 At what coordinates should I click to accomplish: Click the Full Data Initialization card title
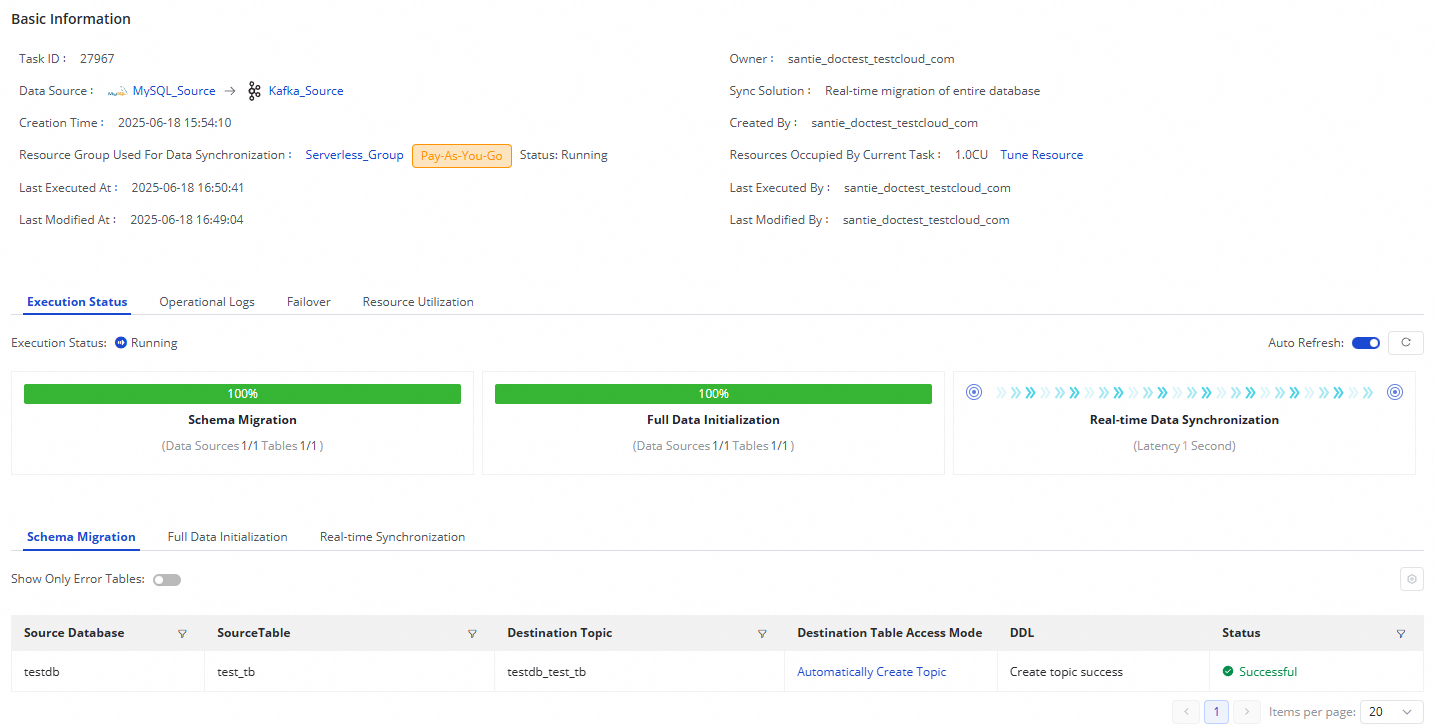tap(713, 420)
